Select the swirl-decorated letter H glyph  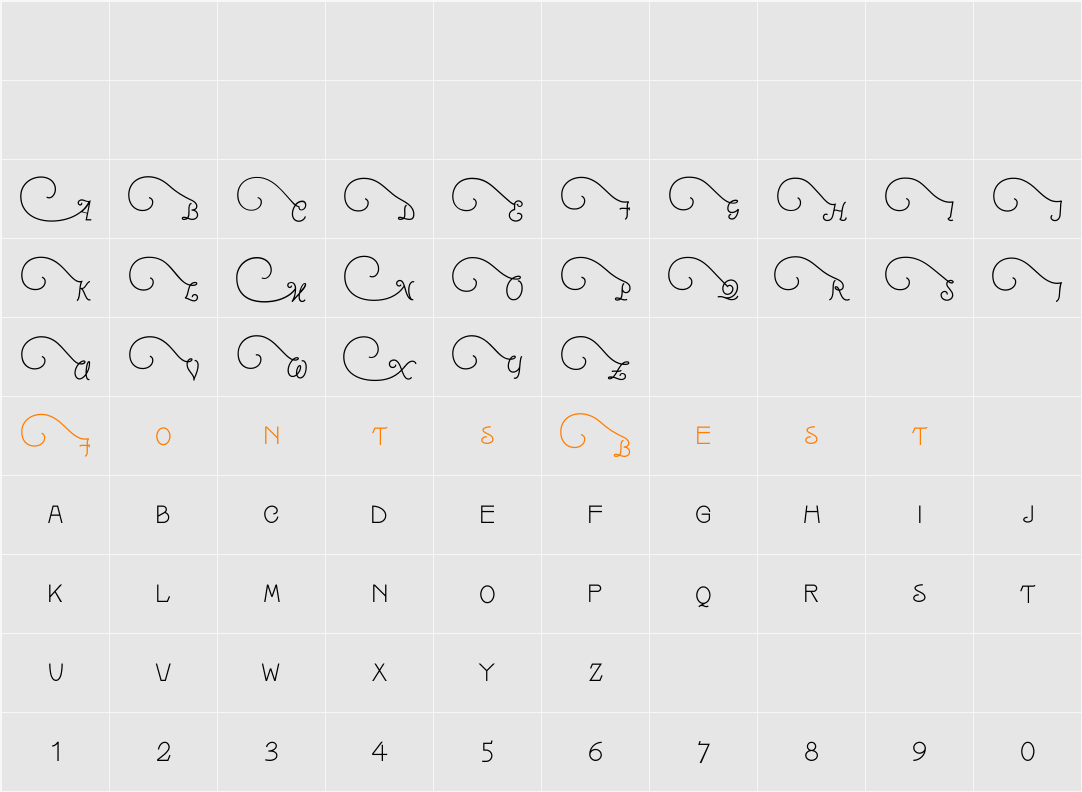tap(812, 199)
